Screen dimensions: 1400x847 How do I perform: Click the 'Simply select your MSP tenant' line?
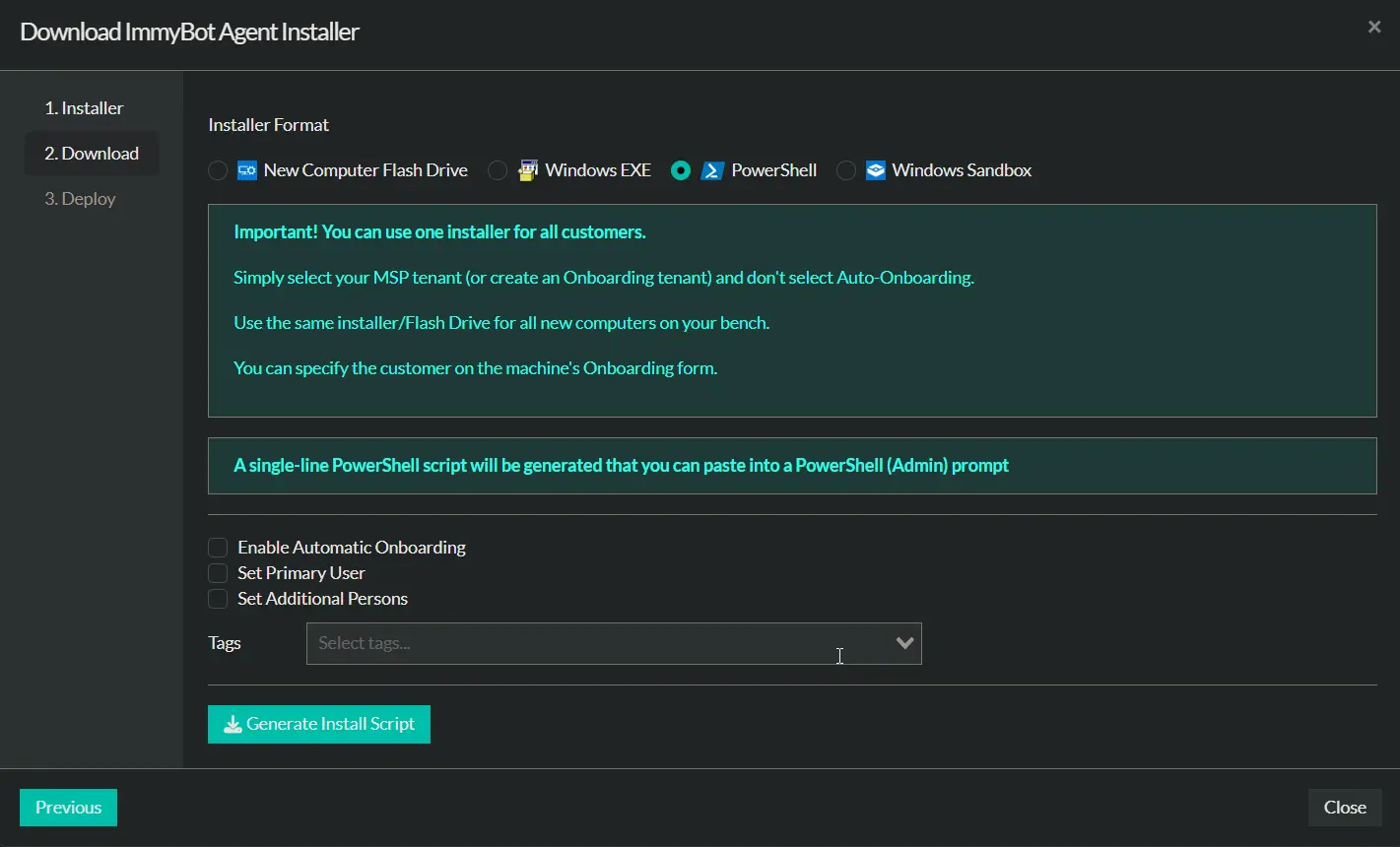tap(604, 278)
